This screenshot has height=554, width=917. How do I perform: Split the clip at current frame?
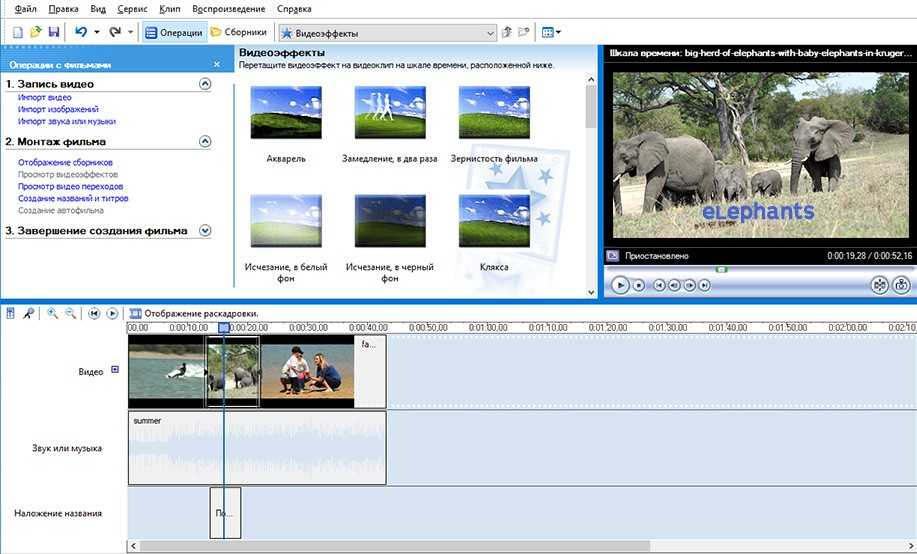tap(880, 285)
